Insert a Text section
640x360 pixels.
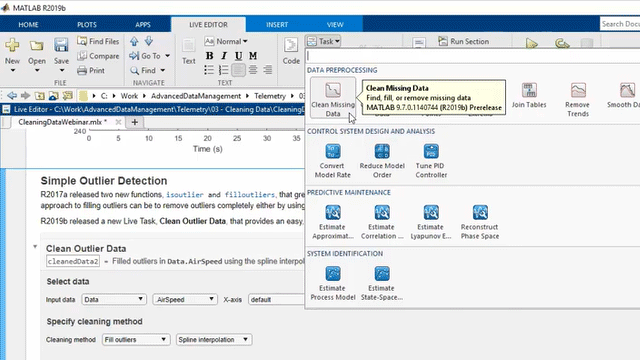[x=189, y=51]
